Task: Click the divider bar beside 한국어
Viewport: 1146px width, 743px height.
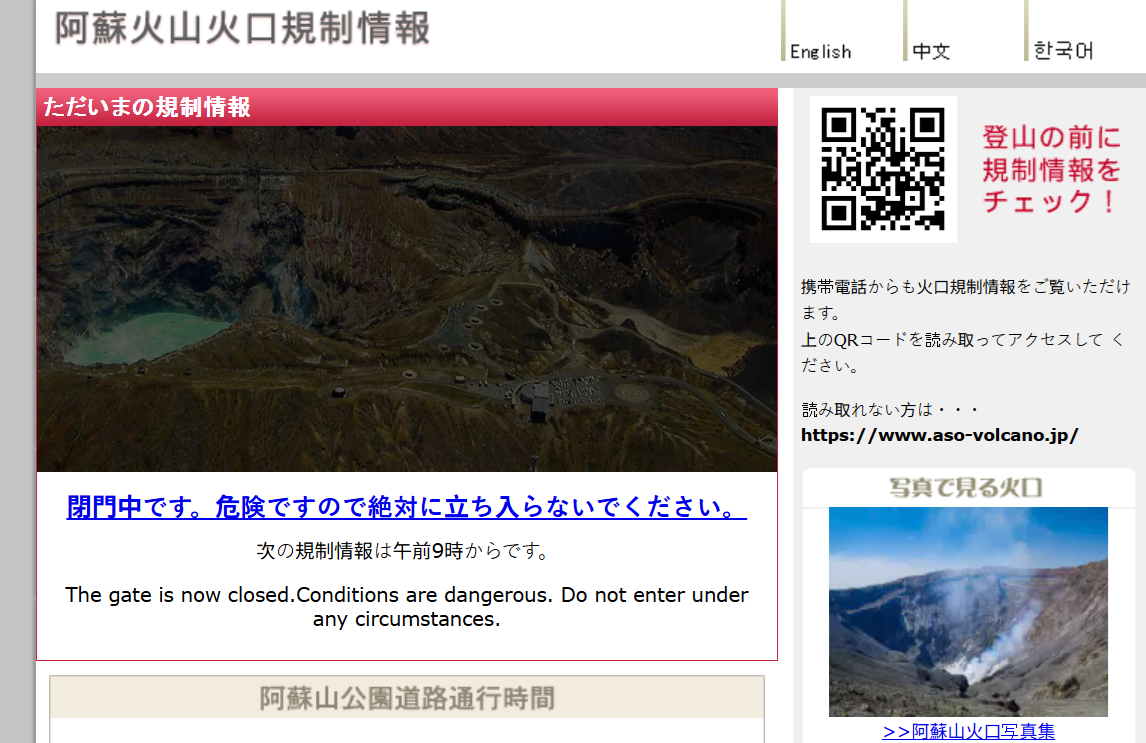Action: (1027, 31)
